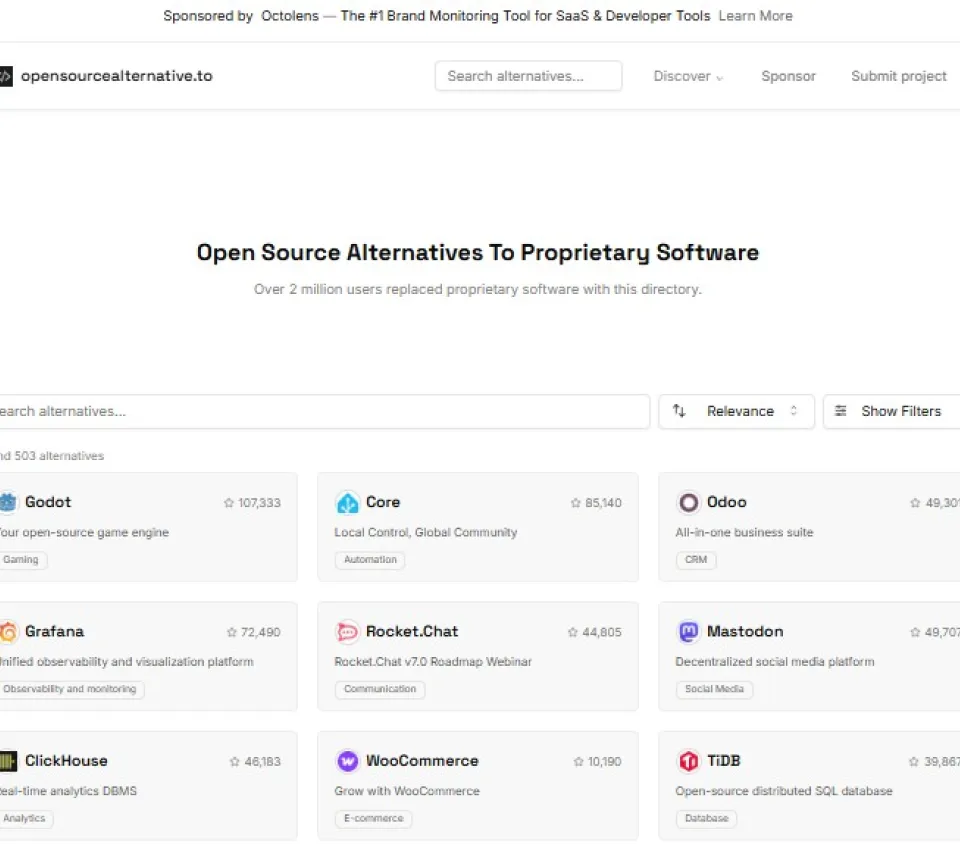Click the '503 alternatives' count text
The image size is (960, 854).
coord(59,456)
